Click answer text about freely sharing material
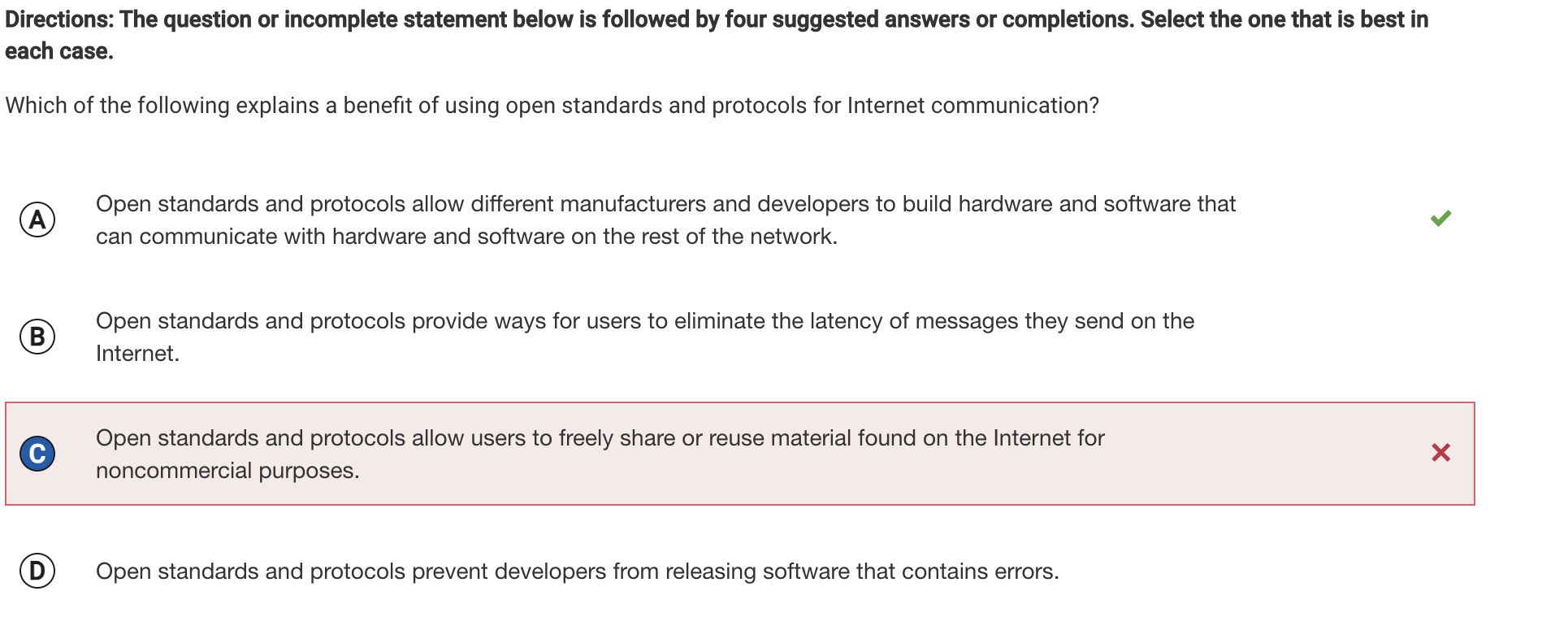 click(x=600, y=438)
